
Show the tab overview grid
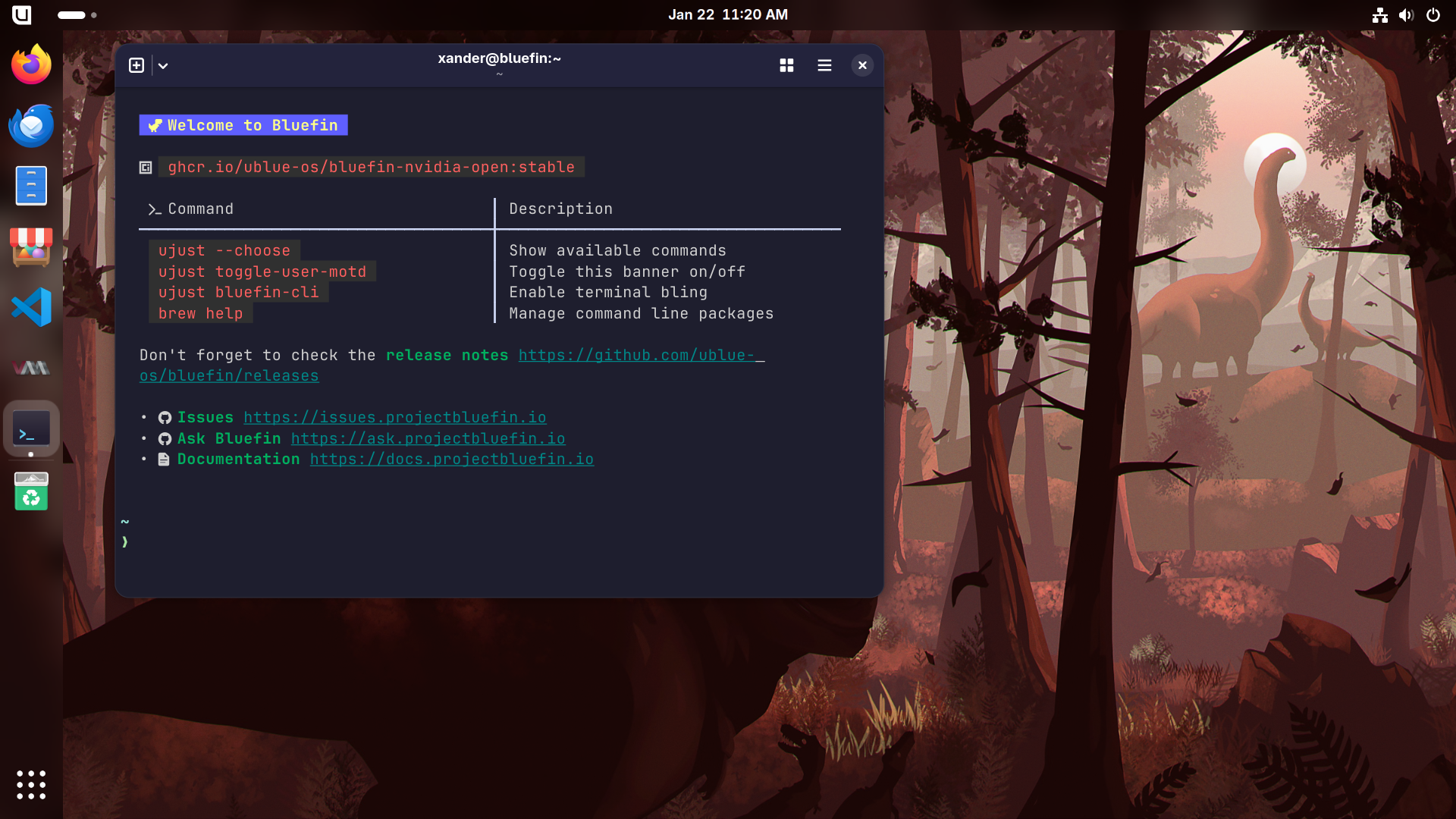[786, 65]
